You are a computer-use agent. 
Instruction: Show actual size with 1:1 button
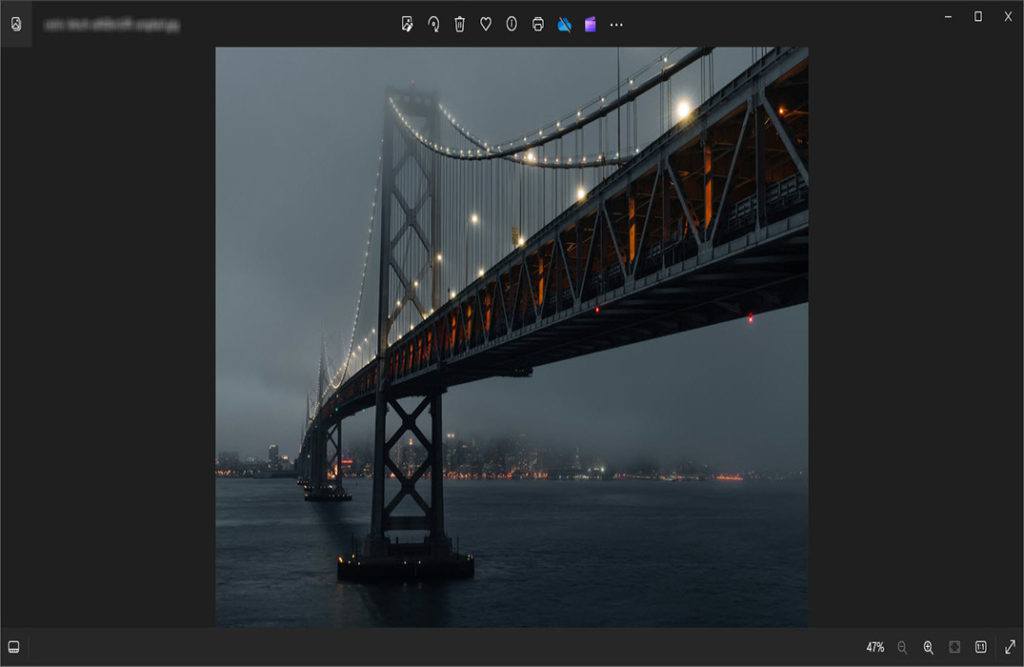(981, 647)
